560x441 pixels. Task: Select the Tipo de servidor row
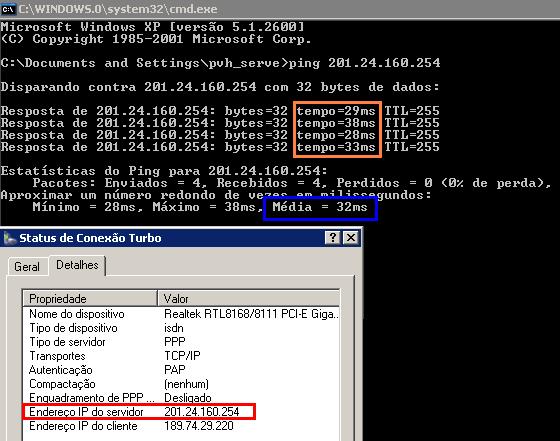181,342
